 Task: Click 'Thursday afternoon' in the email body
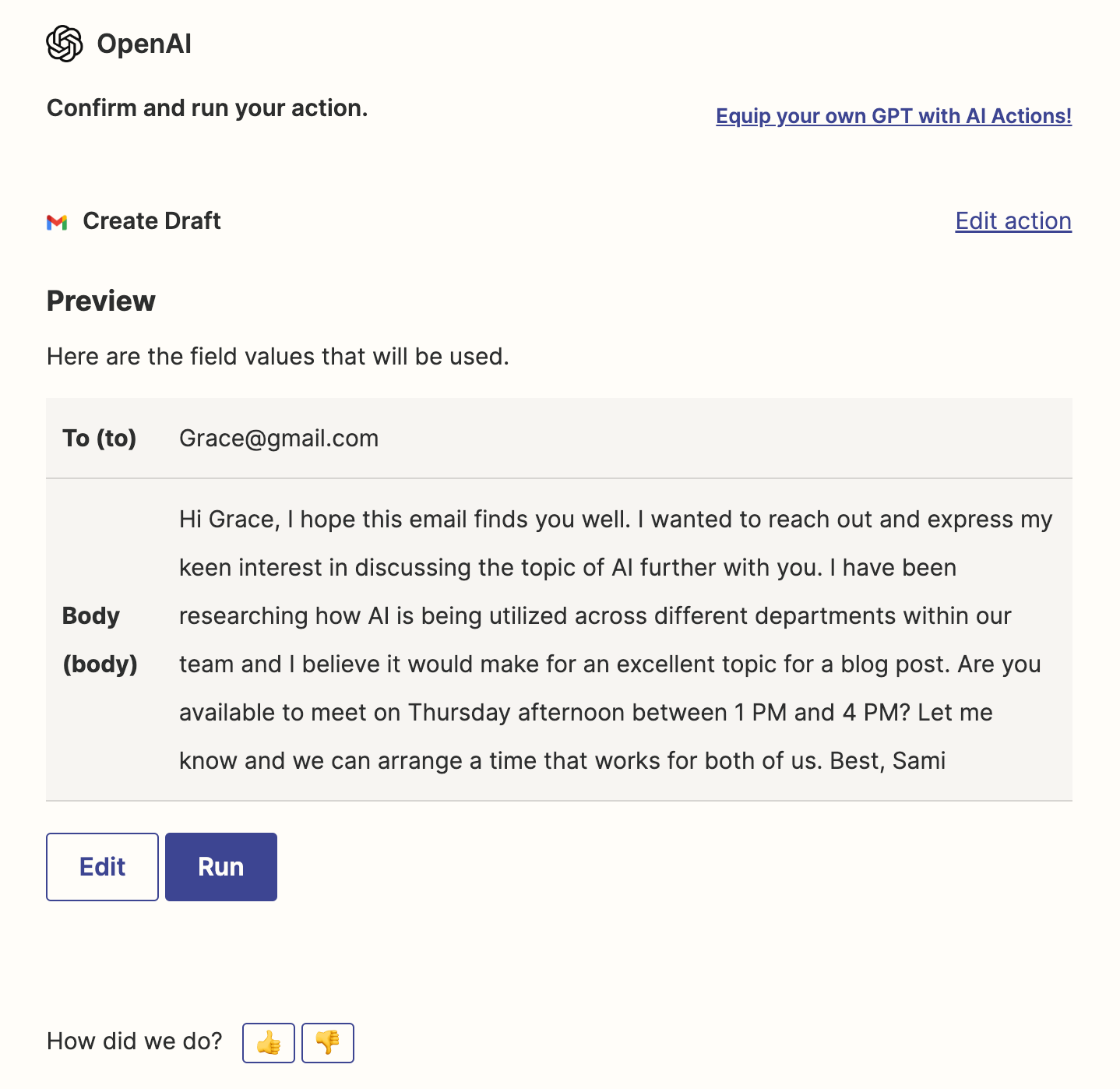tap(516, 712)
